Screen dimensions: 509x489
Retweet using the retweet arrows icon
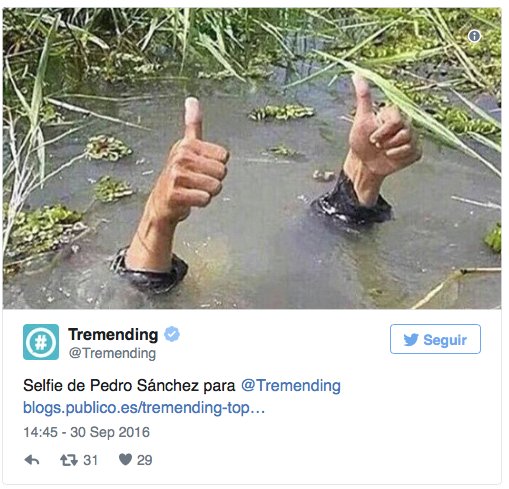[x=69, y=460]
